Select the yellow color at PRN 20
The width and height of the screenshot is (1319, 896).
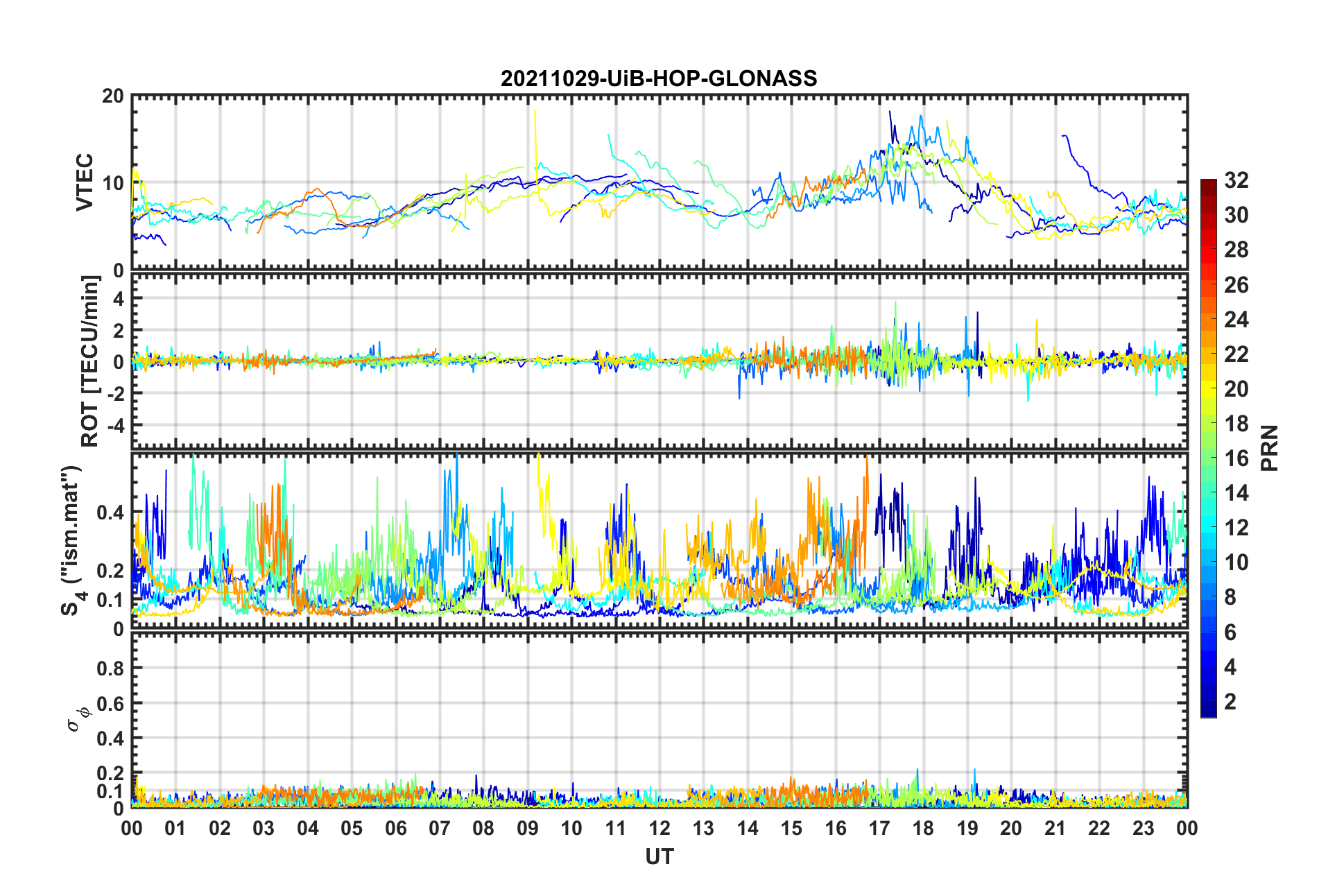coord(1209,389)
